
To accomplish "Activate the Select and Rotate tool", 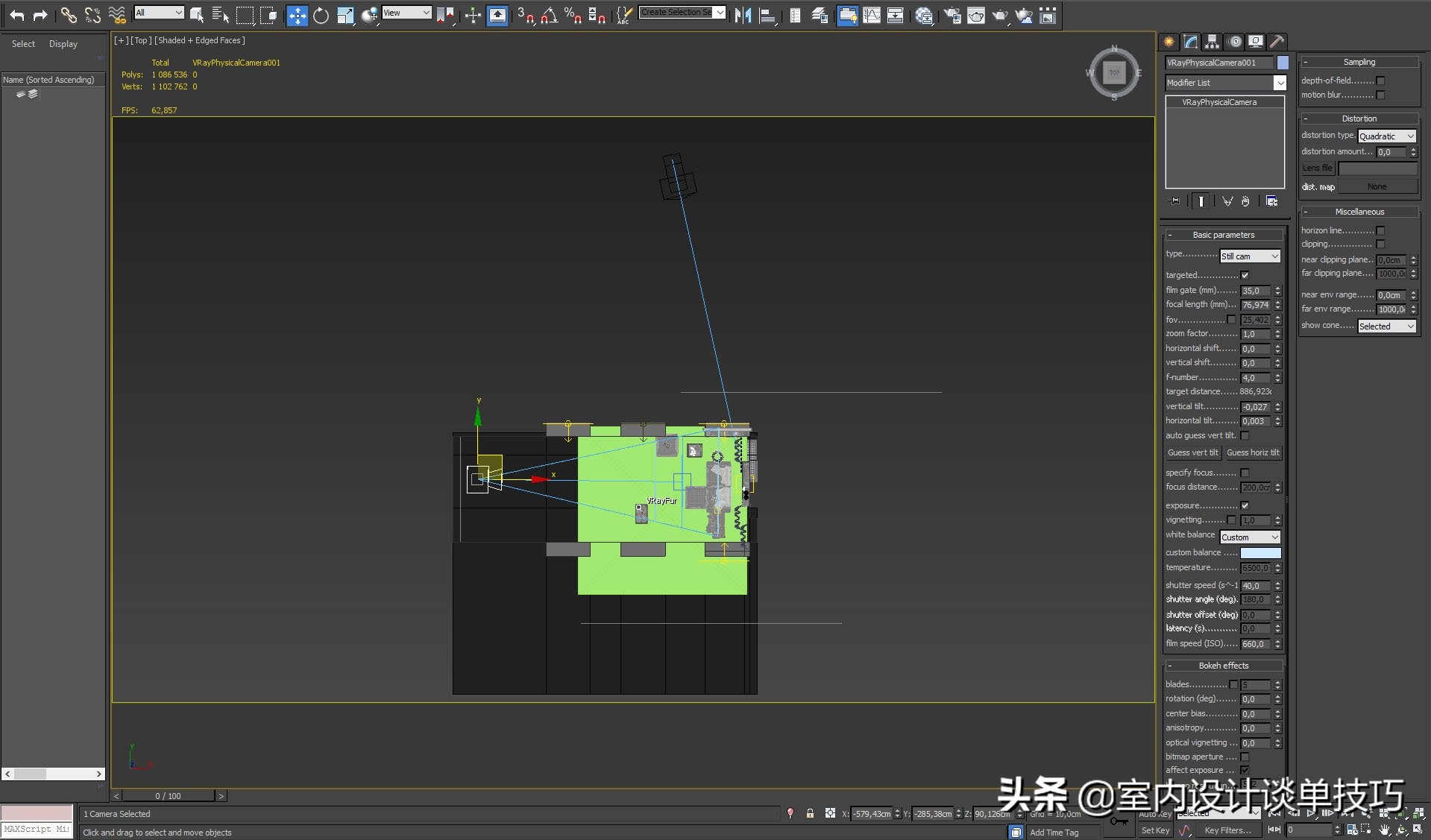I will click(x=321, y=16).
